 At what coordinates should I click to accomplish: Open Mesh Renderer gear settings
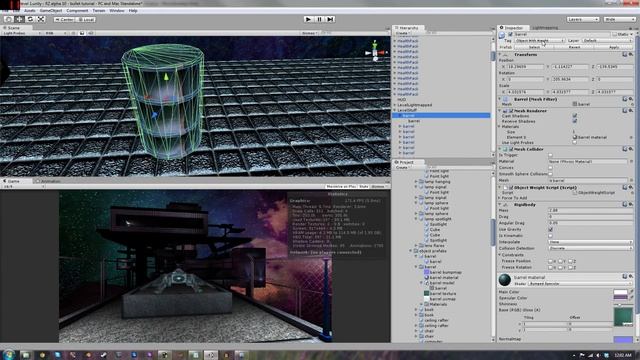tap(631, 111)
